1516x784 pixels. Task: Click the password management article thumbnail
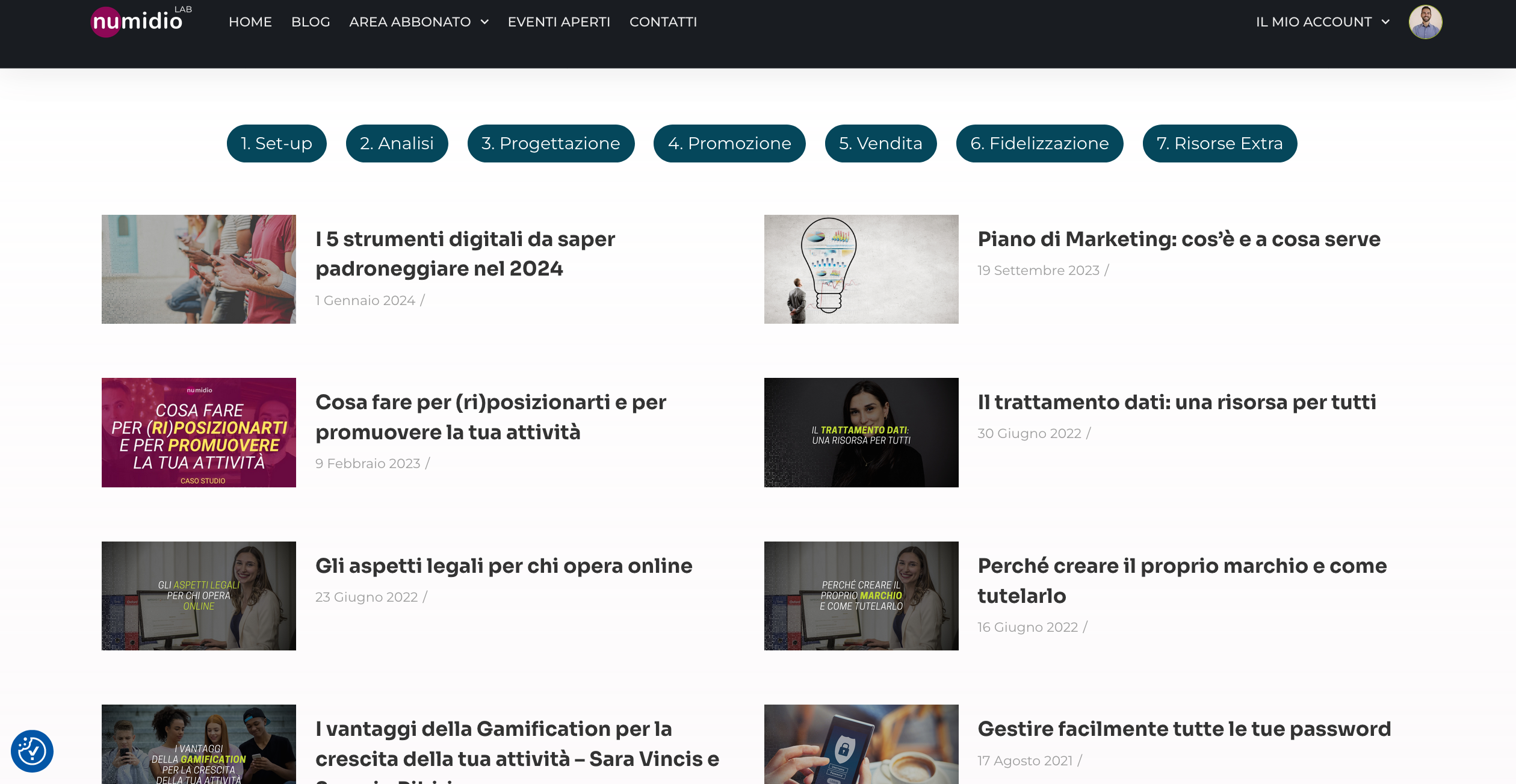point(861,744)
